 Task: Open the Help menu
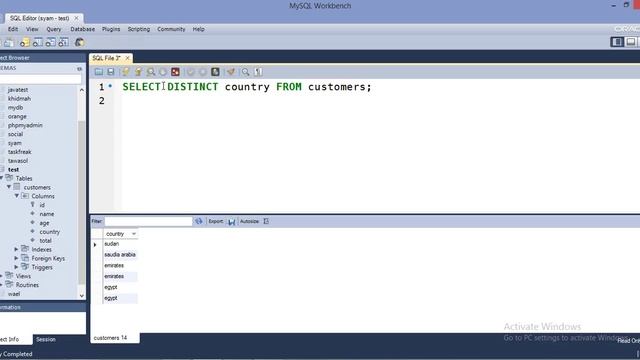[198, 29]
